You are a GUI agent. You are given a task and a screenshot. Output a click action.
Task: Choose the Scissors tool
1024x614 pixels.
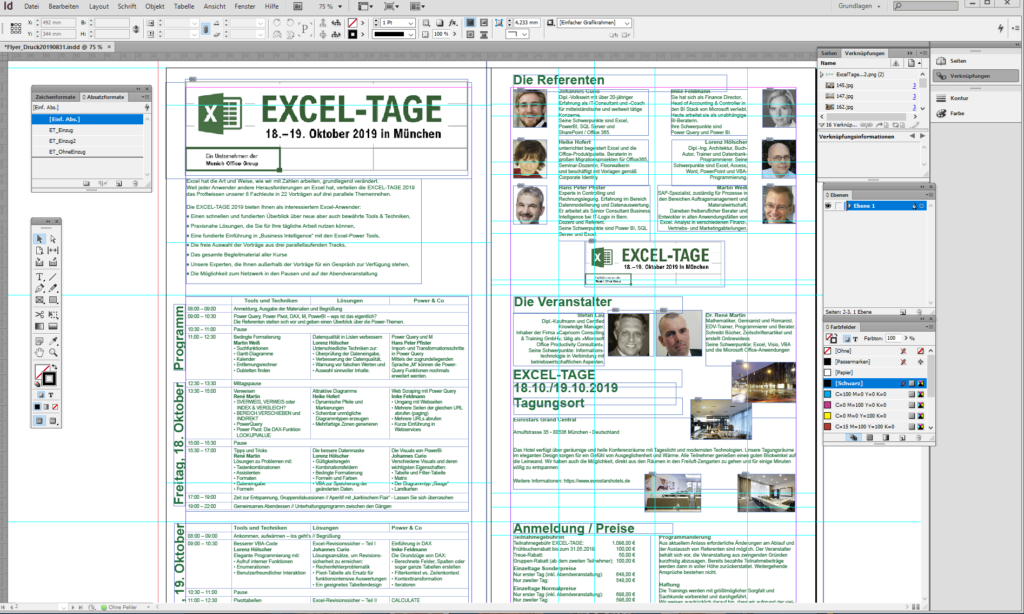tap(40, 314)
